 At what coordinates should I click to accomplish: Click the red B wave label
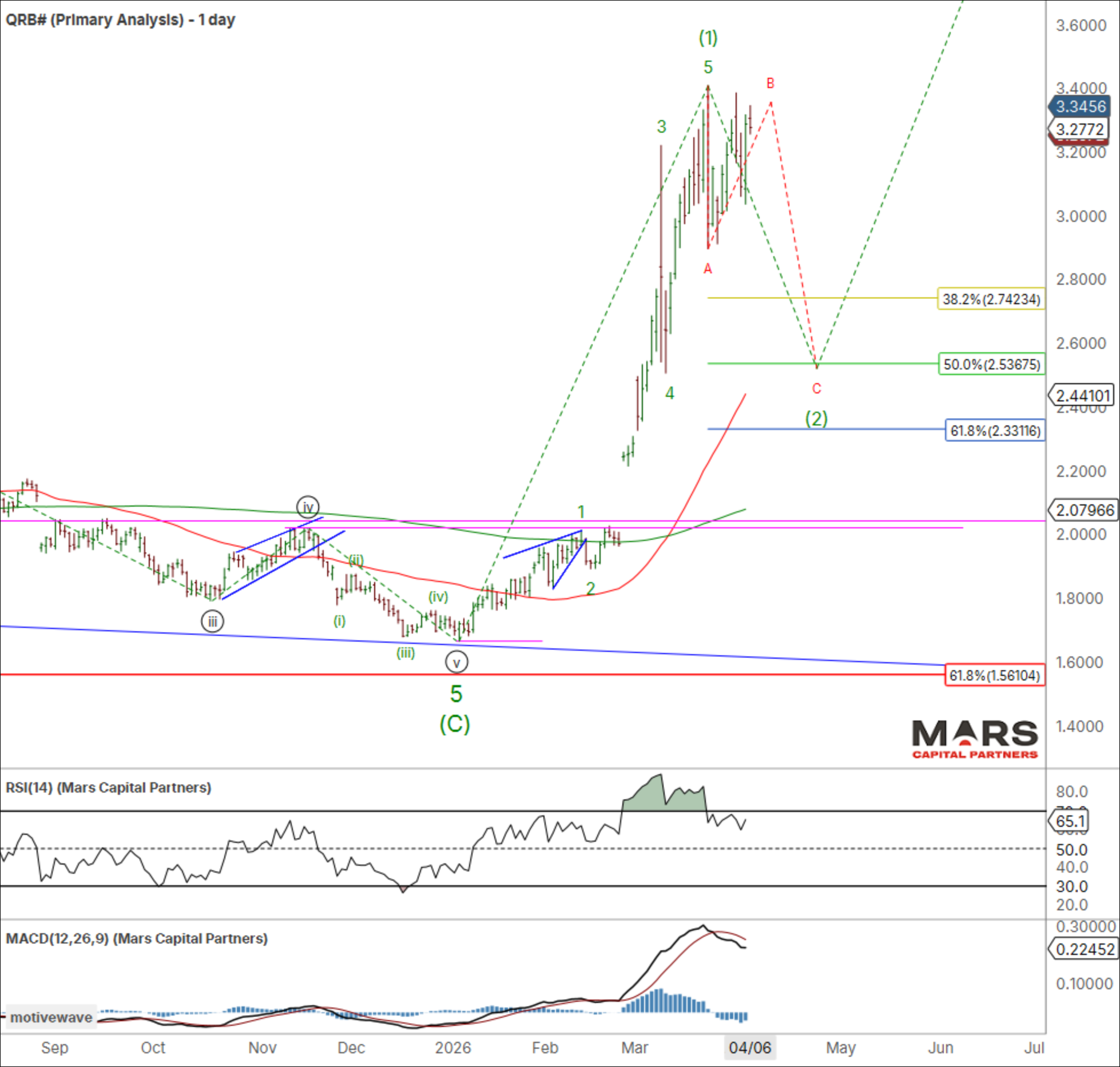pos(770,83)
